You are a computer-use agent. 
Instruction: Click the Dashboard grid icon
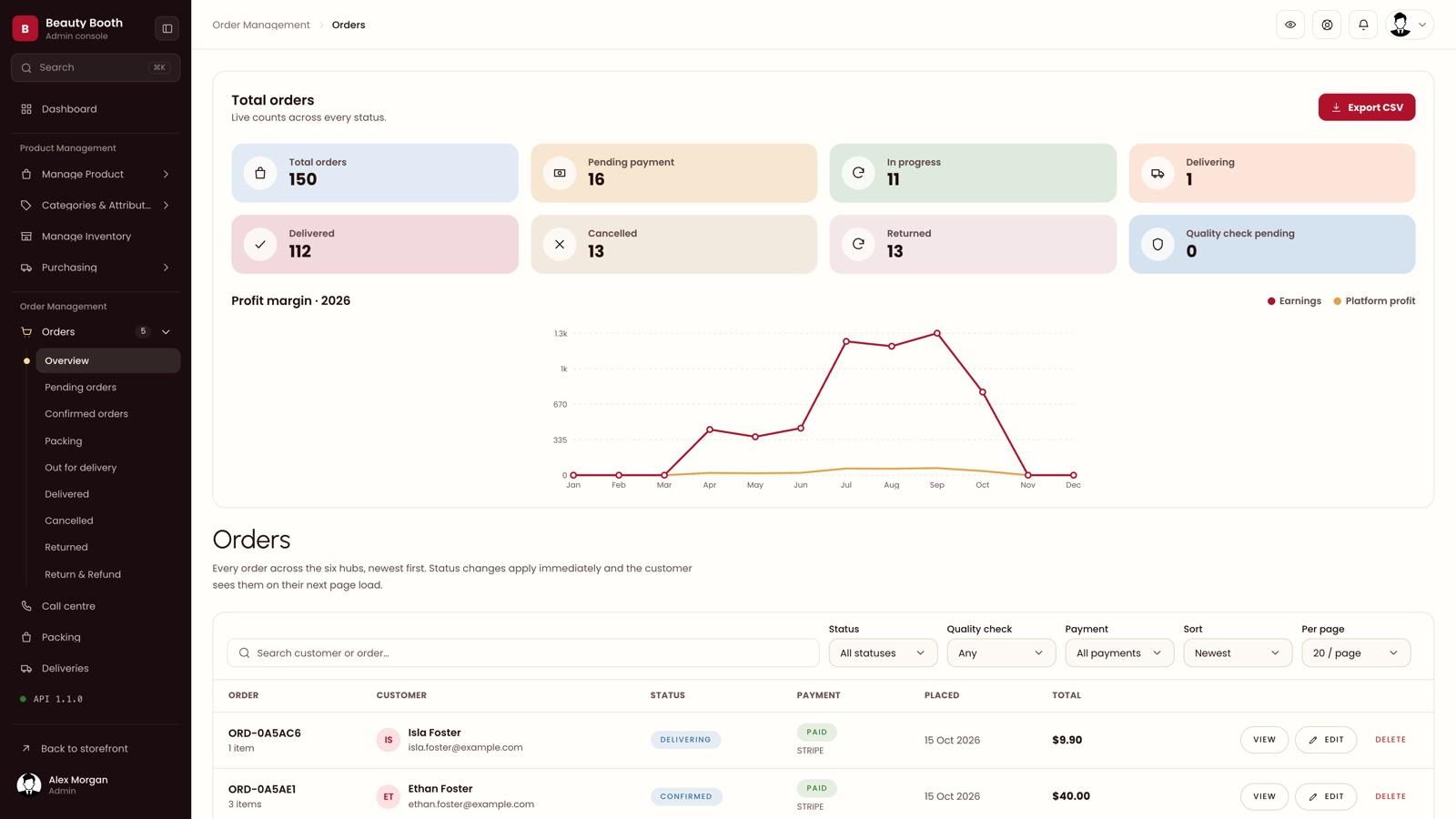[26, 109]
